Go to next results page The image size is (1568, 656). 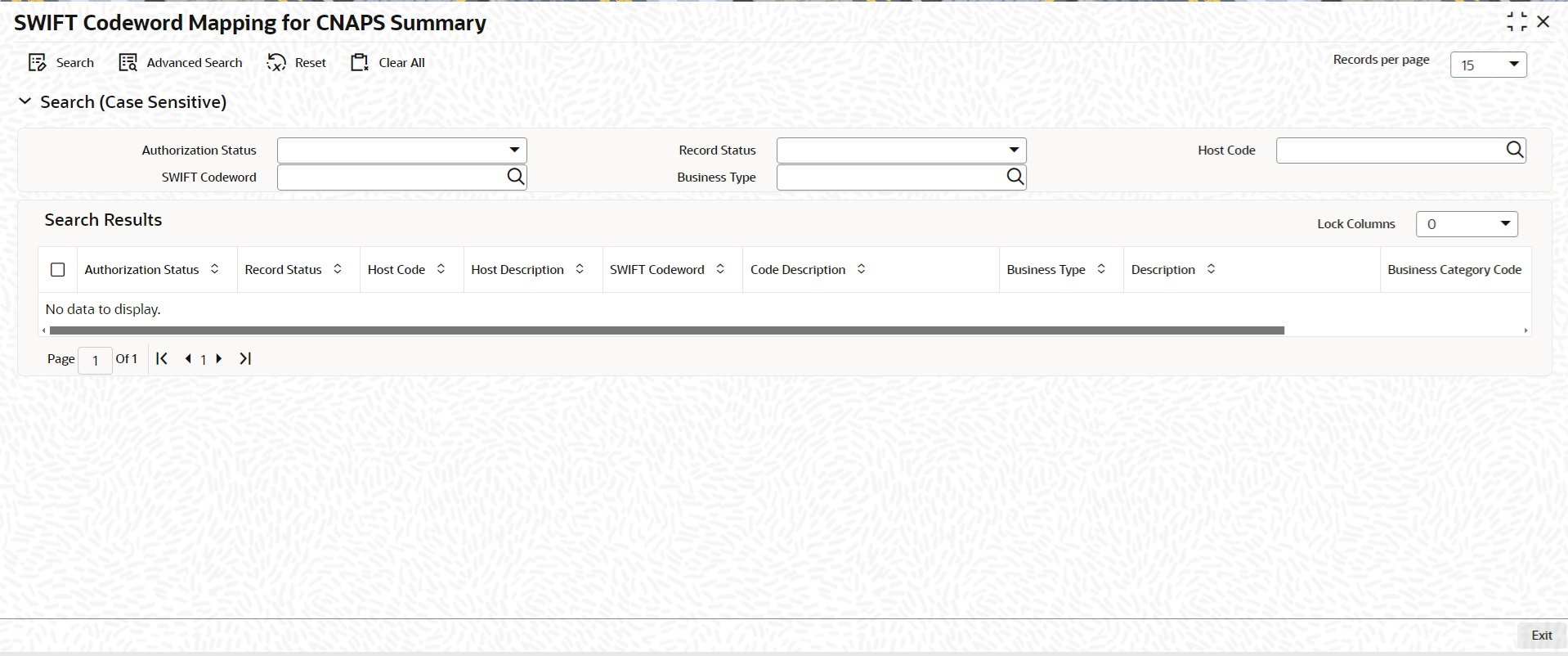(219, 358)
